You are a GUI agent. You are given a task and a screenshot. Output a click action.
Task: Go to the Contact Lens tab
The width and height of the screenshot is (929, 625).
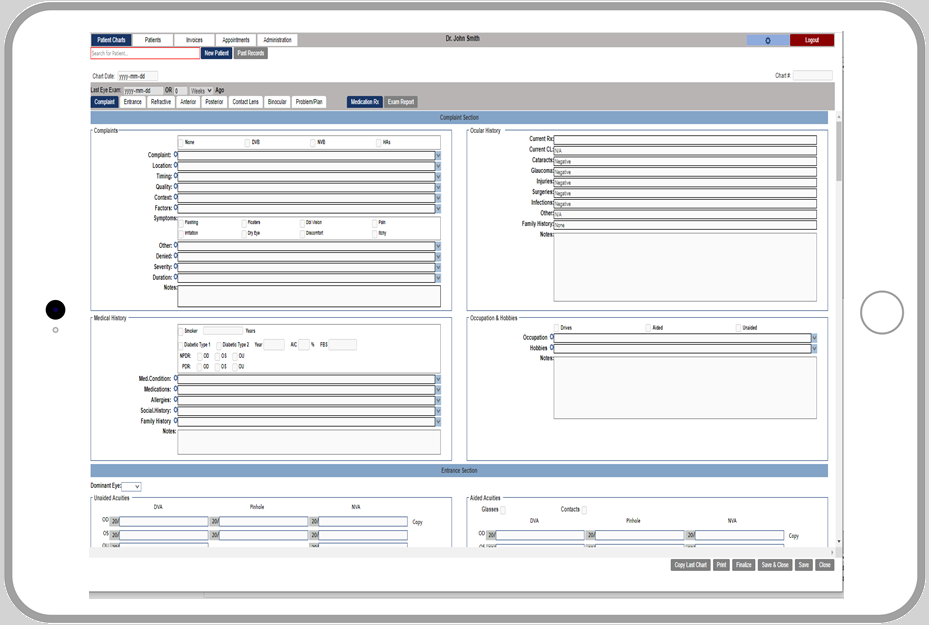(x=245, y=102)
